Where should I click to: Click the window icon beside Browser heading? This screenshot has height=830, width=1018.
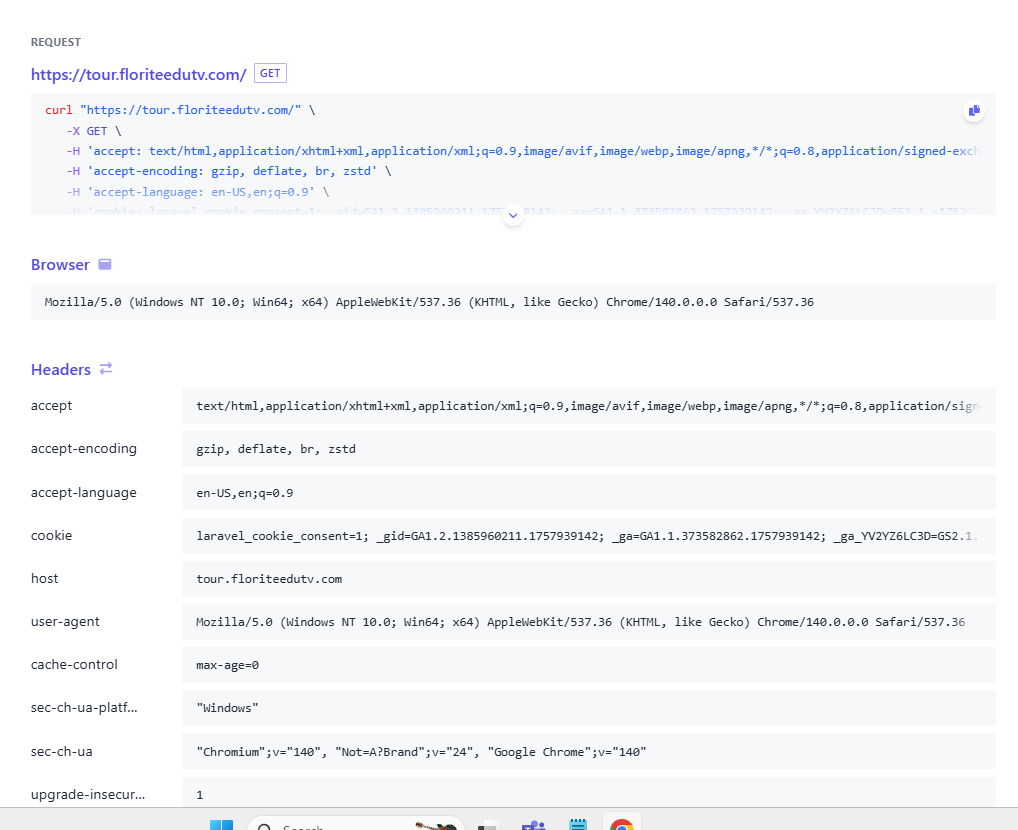pos(105,265)
